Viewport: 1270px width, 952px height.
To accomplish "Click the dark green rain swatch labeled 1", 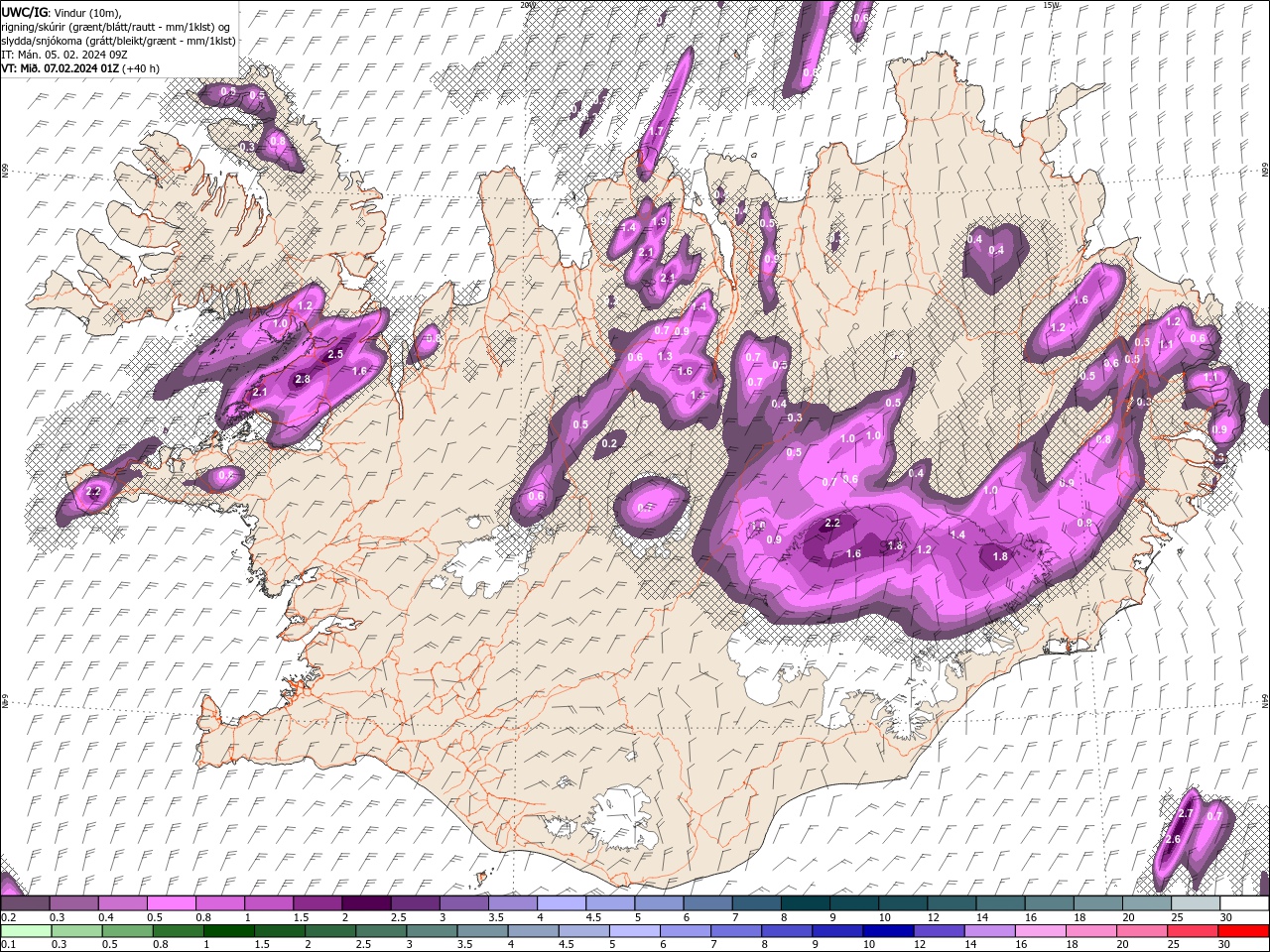I will (228, 931).
